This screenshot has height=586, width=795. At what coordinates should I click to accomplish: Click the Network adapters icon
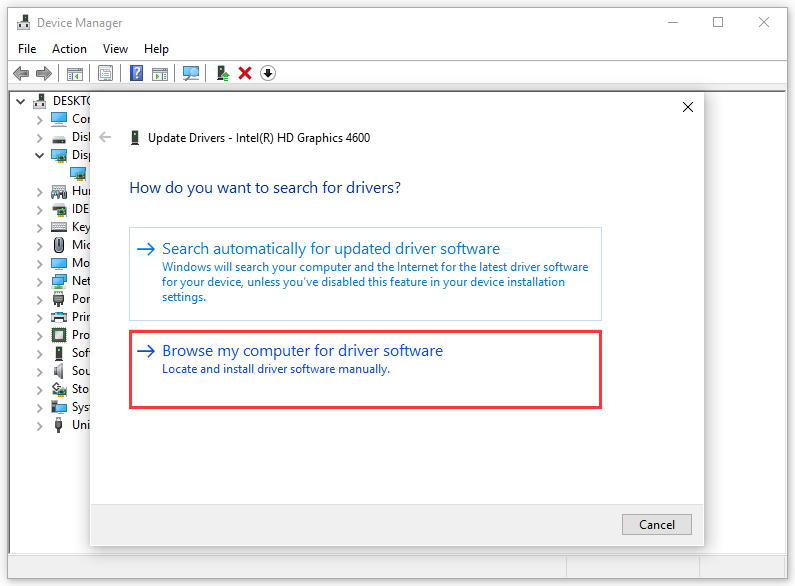[59, 281]
